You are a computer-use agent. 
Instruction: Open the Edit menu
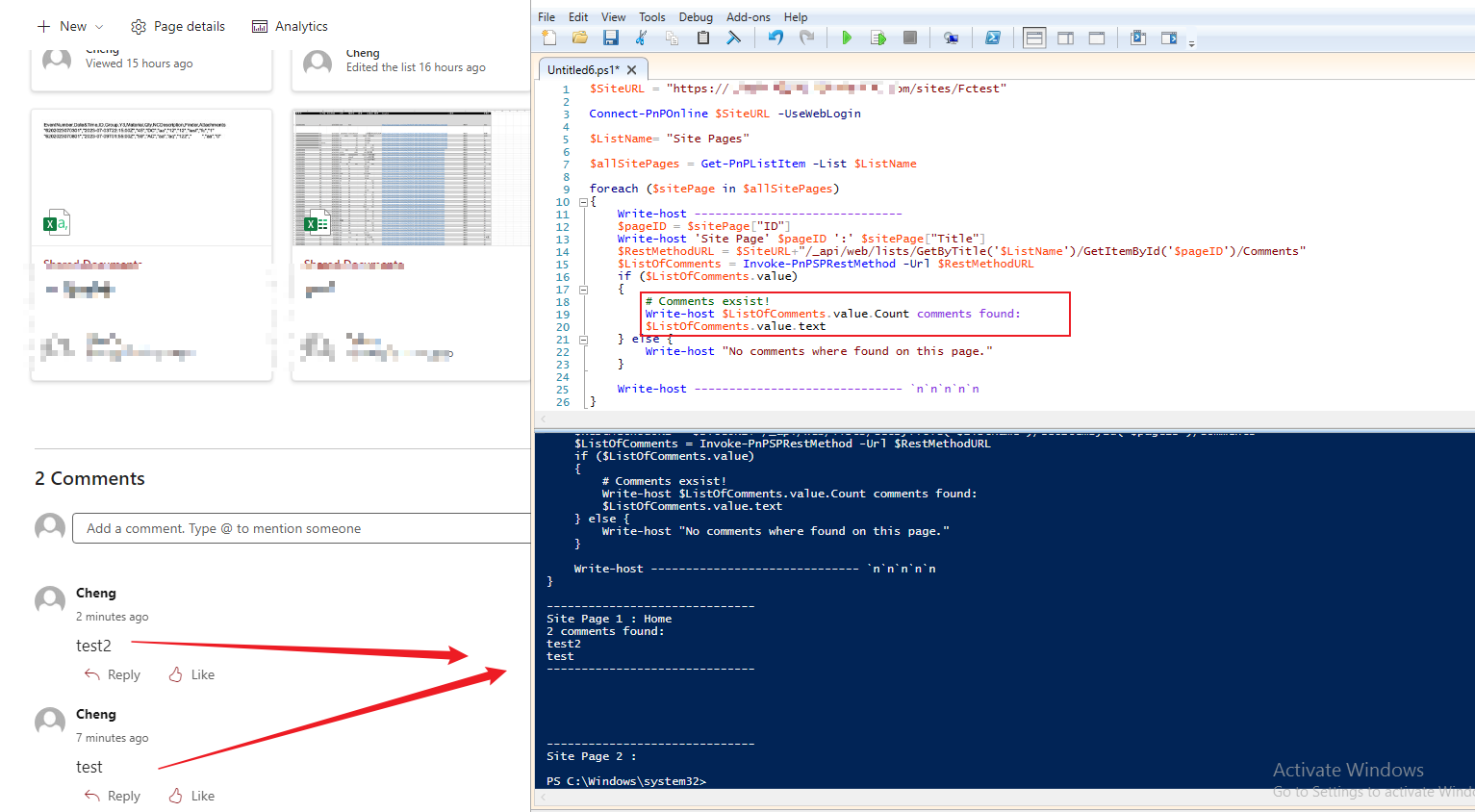[578, 17]
